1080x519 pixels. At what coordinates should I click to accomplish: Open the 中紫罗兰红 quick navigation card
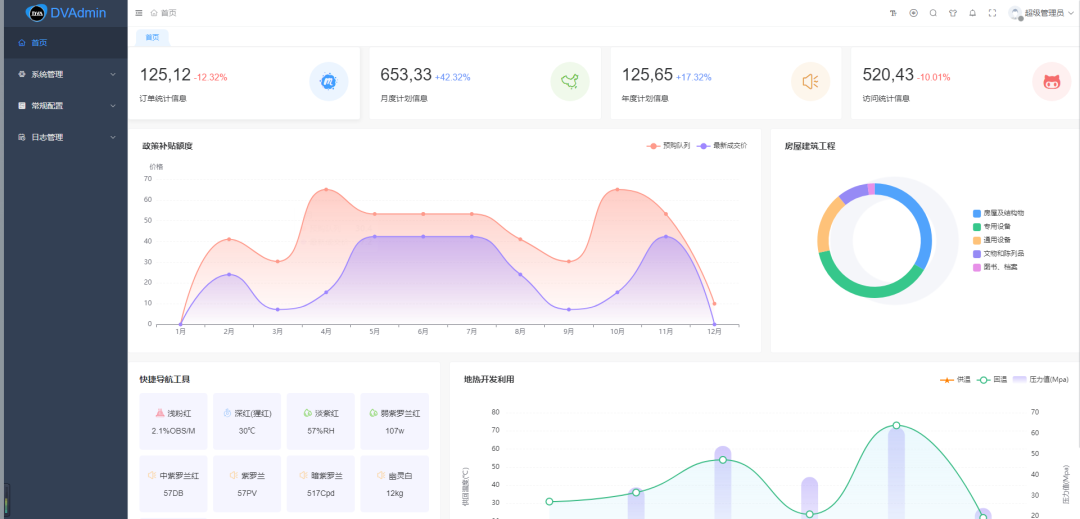pos(173,483)
